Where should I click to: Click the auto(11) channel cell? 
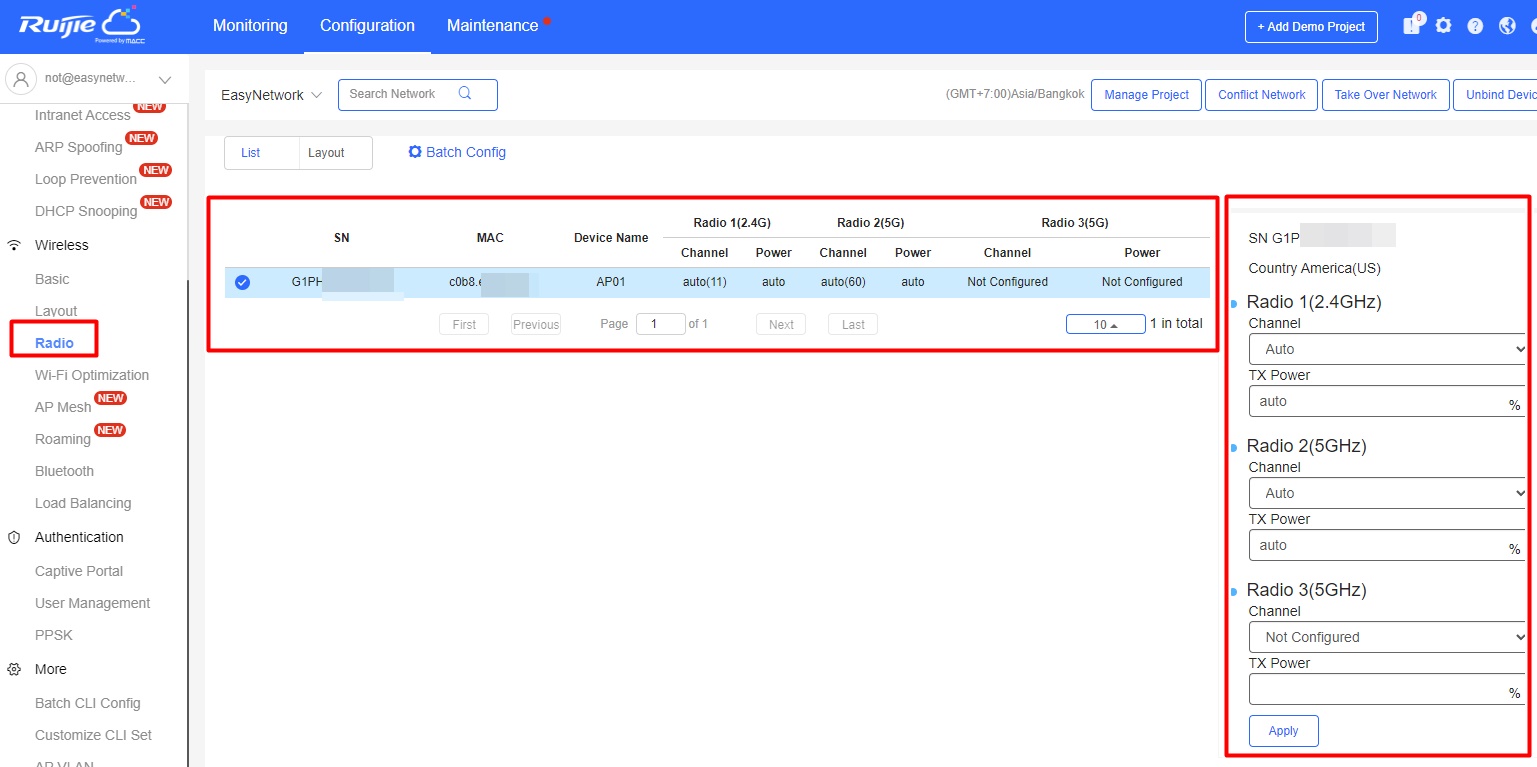tap(704, 282)
